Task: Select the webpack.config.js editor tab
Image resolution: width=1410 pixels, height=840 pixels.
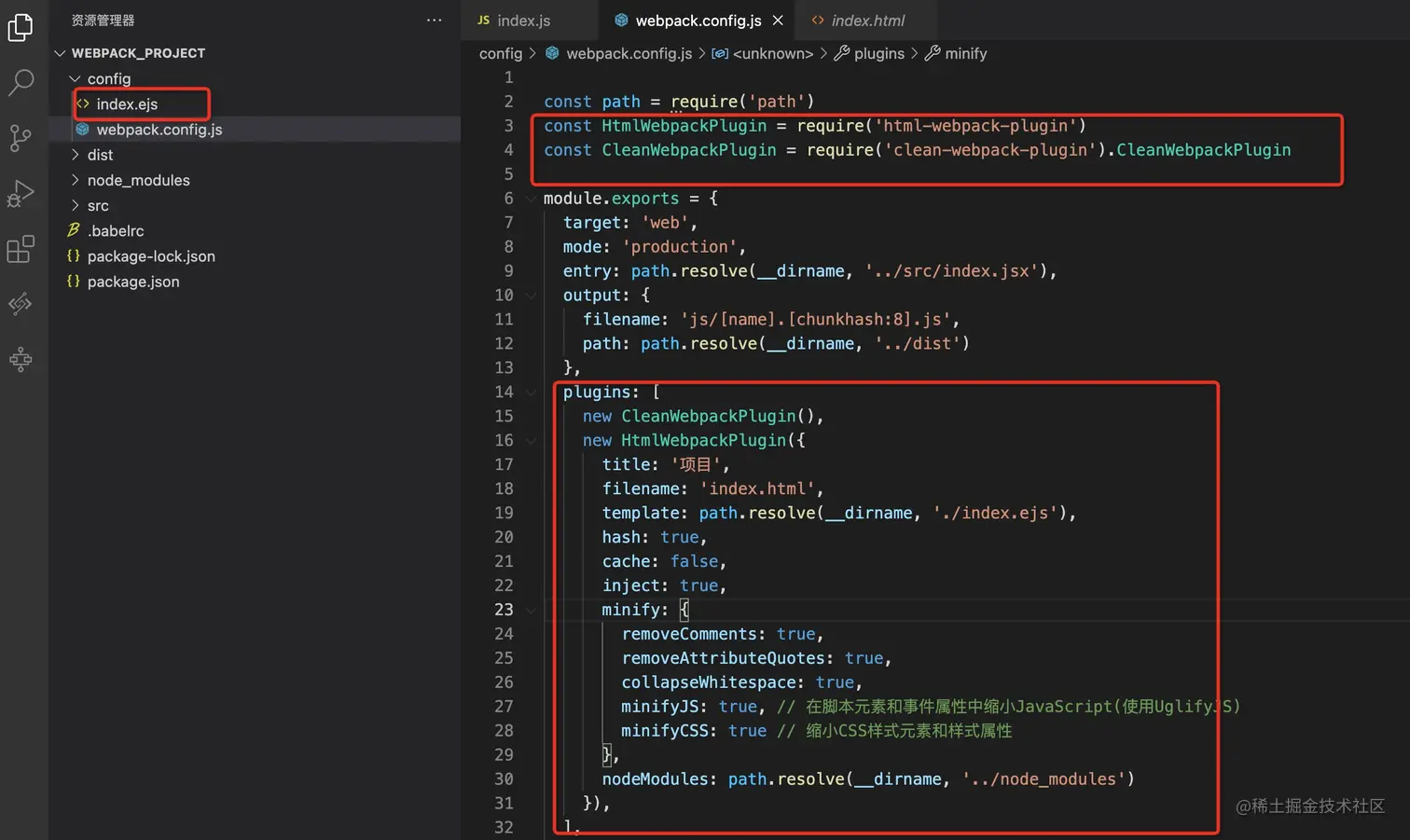Action: [x=698, y=21]
